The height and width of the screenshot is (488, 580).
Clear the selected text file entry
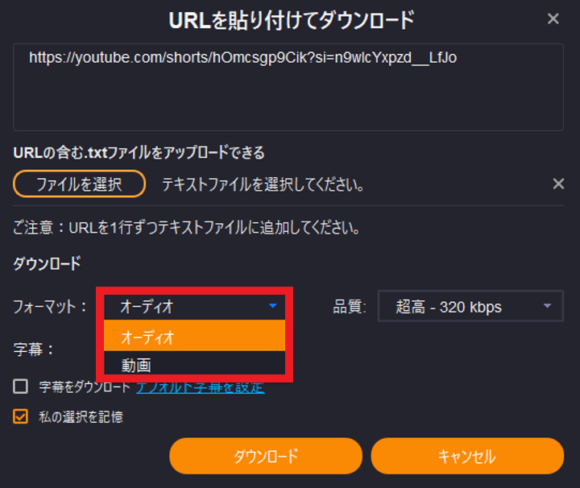pyautogui.click(x=558, y=184)
